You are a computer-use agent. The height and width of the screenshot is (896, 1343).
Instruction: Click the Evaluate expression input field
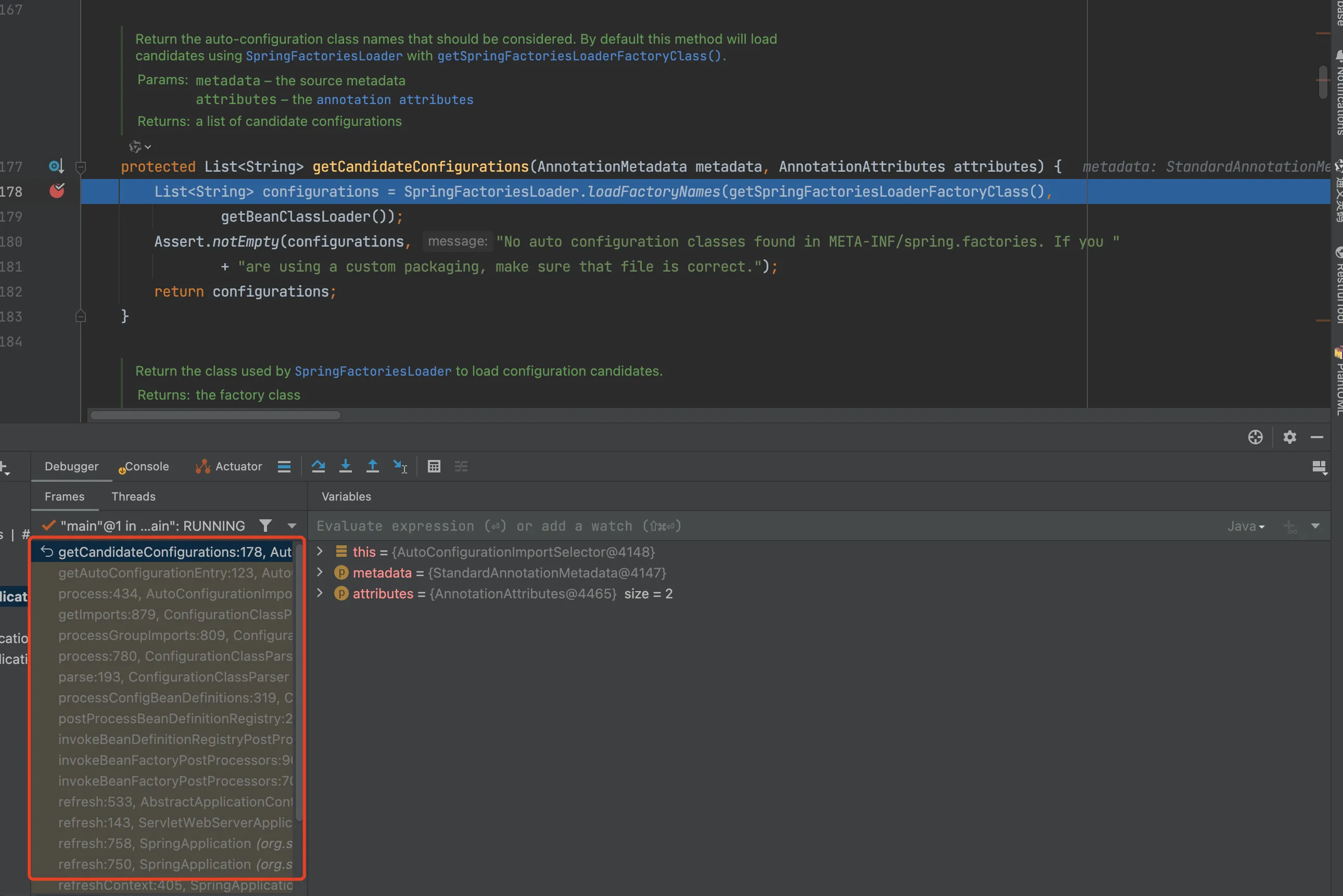click(x=686, y=526)
